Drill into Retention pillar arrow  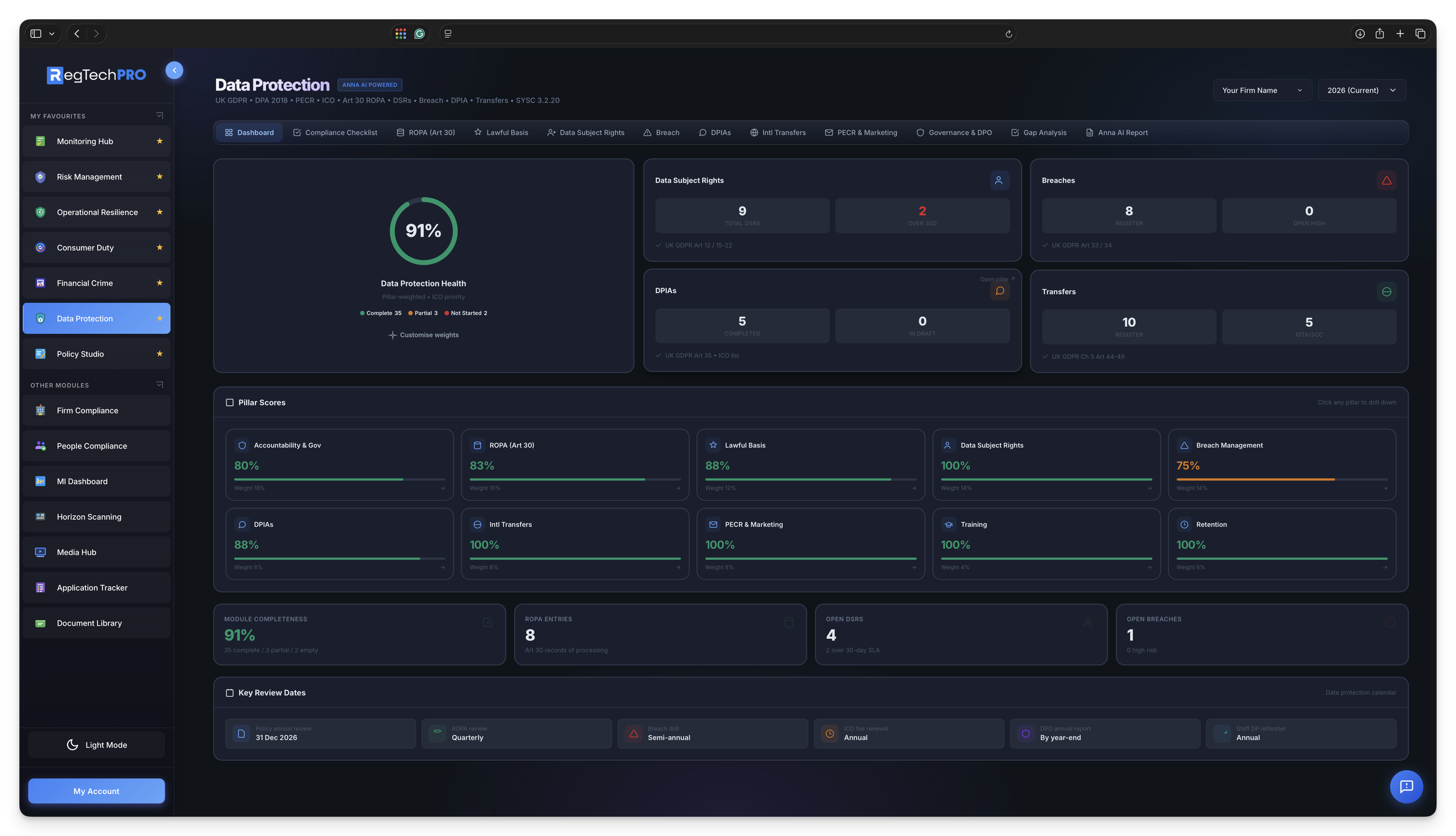tap(1385, 567)
